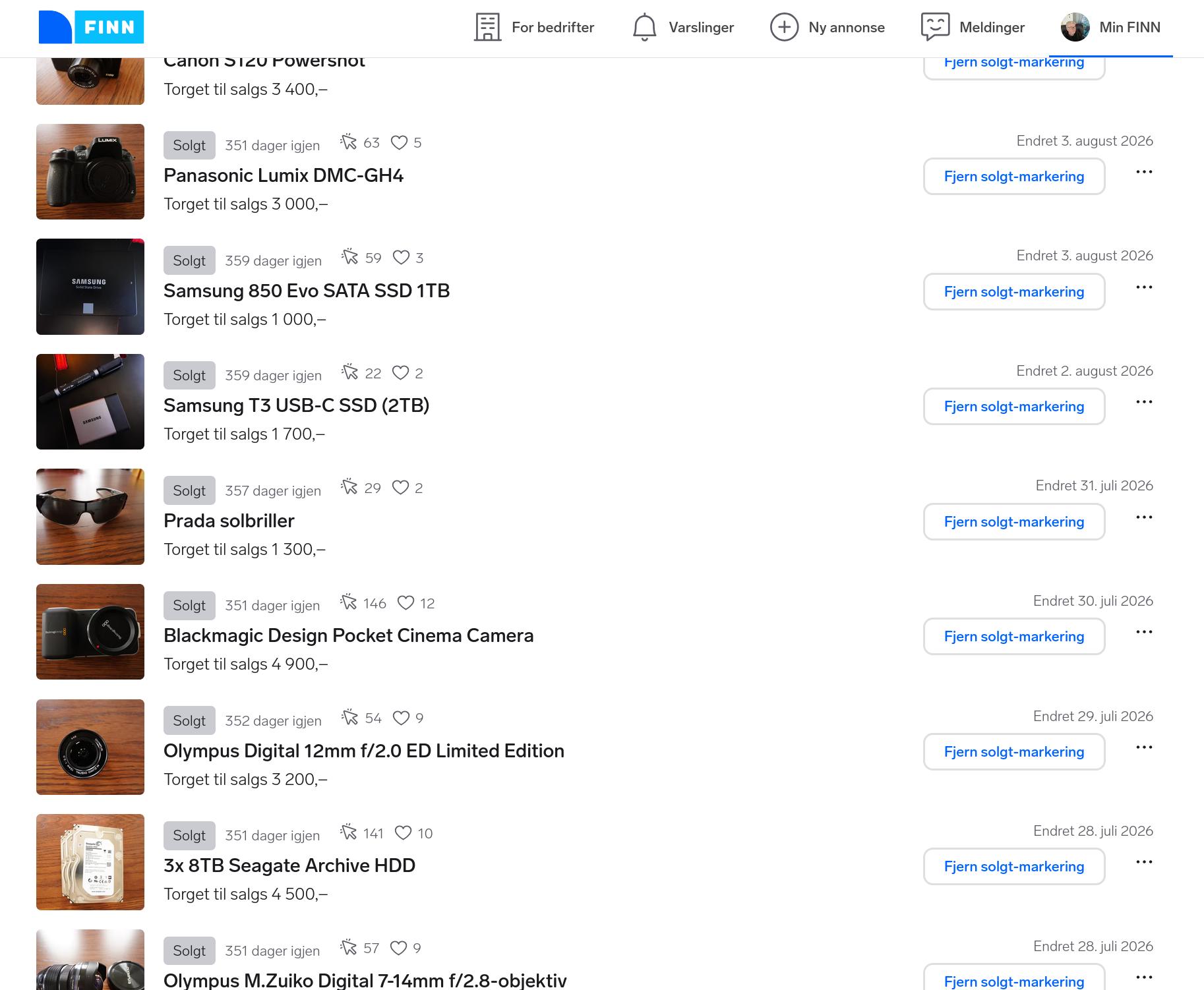Open the Blackmagic Design Pocket Cinema Camera title

click(349, 635)
